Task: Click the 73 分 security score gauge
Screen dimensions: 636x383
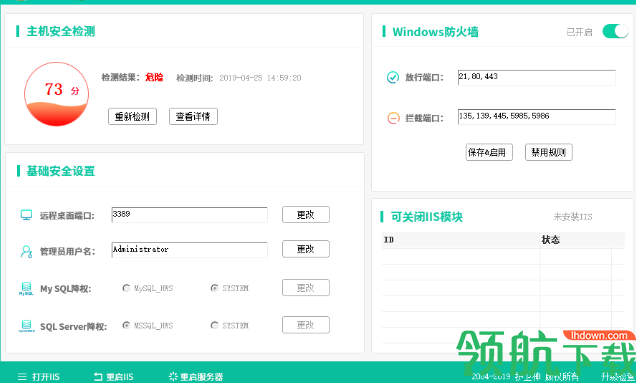Action: pyautogui.click(x=56, y=94)
